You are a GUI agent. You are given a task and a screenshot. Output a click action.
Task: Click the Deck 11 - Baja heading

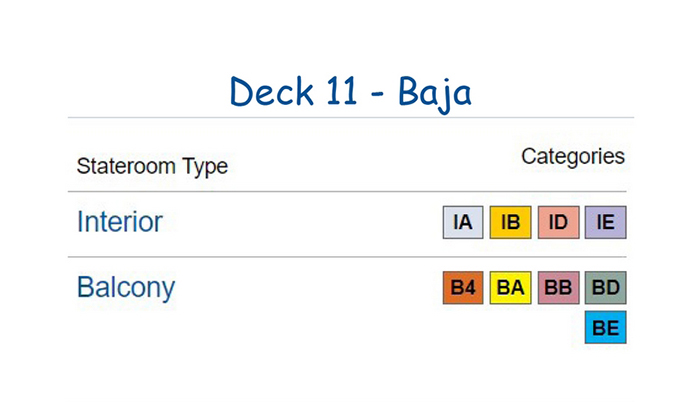[x=350, y=92]
